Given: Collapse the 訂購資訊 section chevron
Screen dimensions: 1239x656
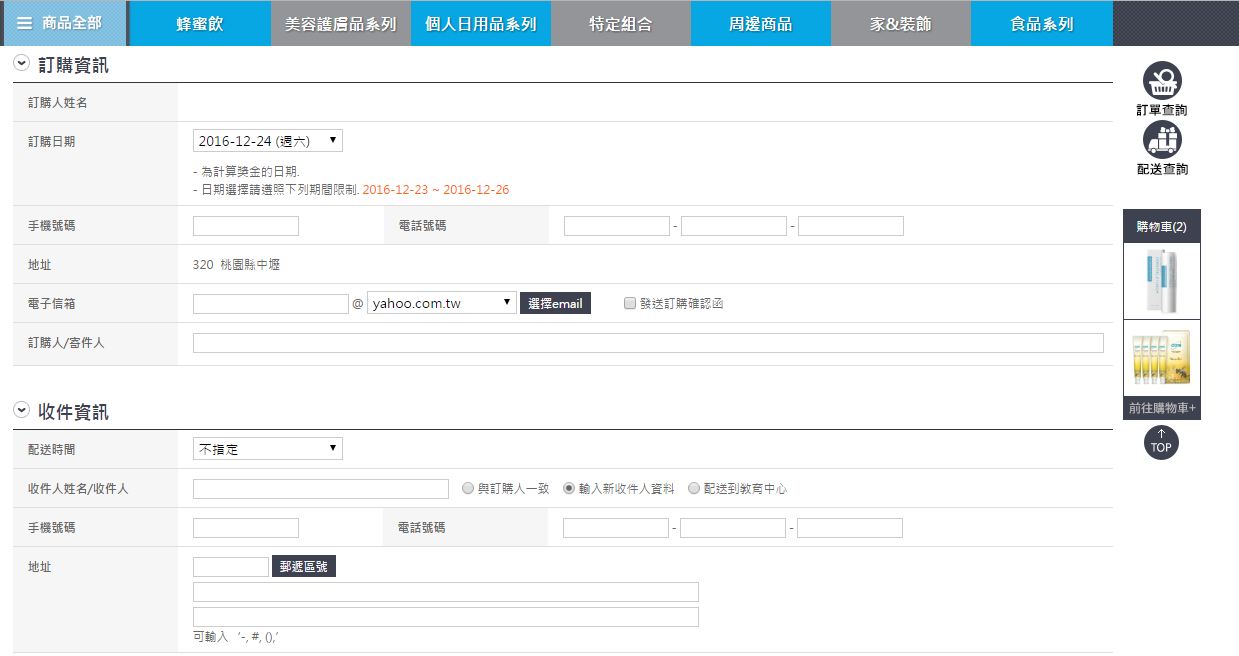Looking at the screenshot, I should tap(21, 64).
